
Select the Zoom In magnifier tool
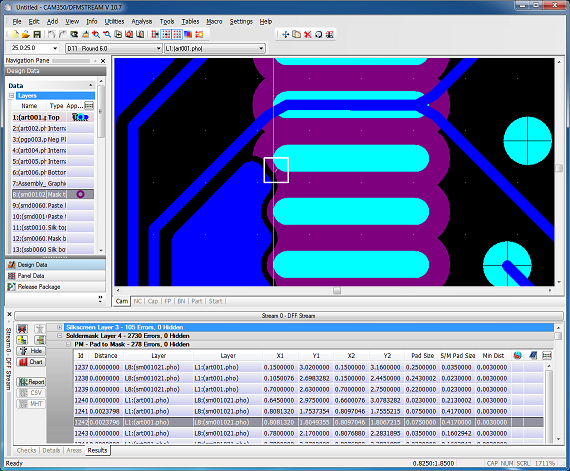click(96, 35)
